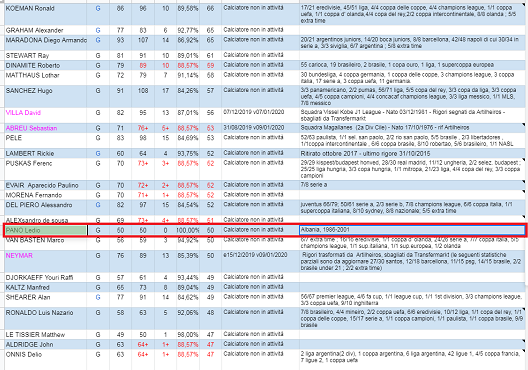Image resolution: width=528 pixels, height=370 pixels.
Task: Click the comment marker on PUSKAS Ferenc notes
Action: pyautogui.click(x=523, y=160)
